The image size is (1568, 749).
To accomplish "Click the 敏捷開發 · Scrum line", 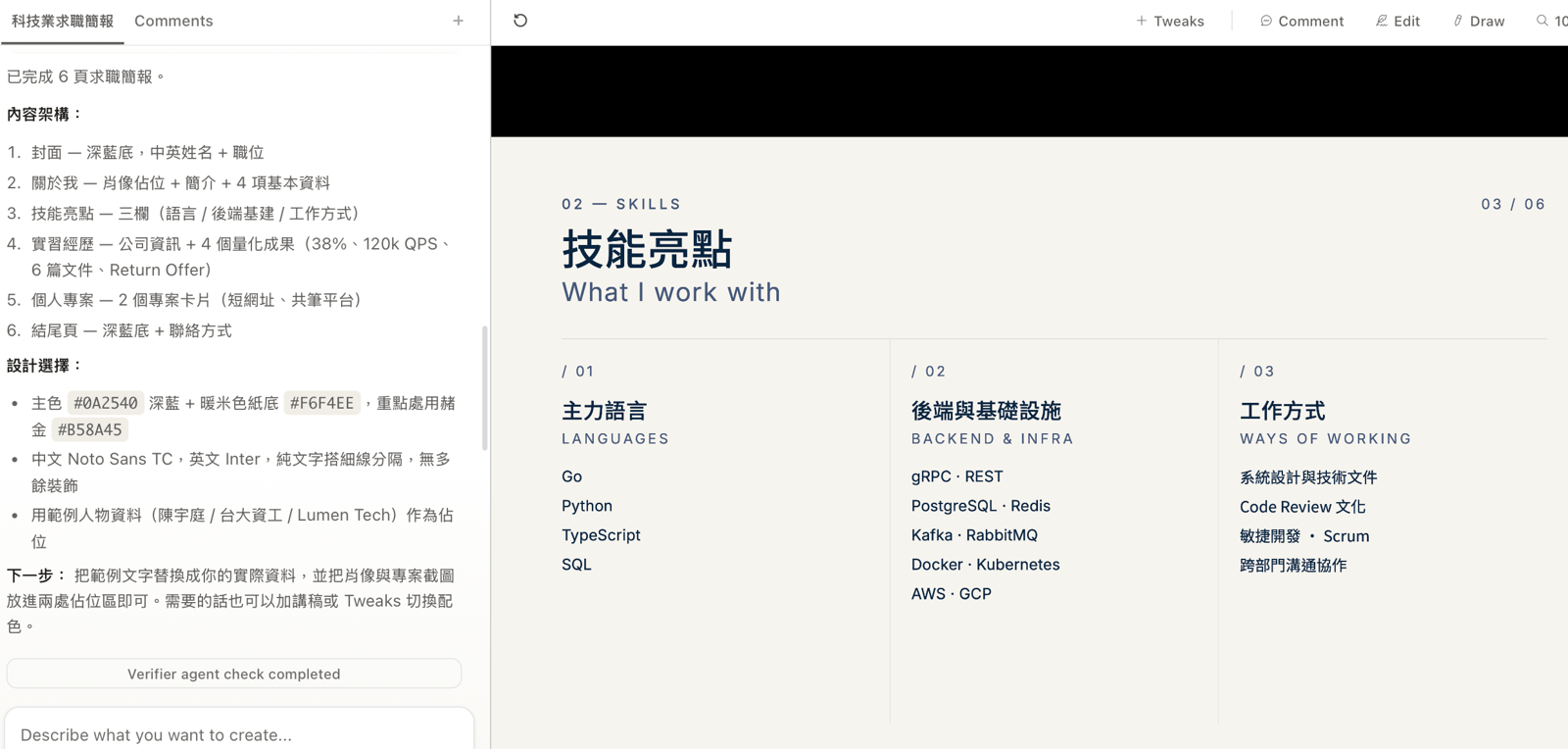I will [1304, 536].
